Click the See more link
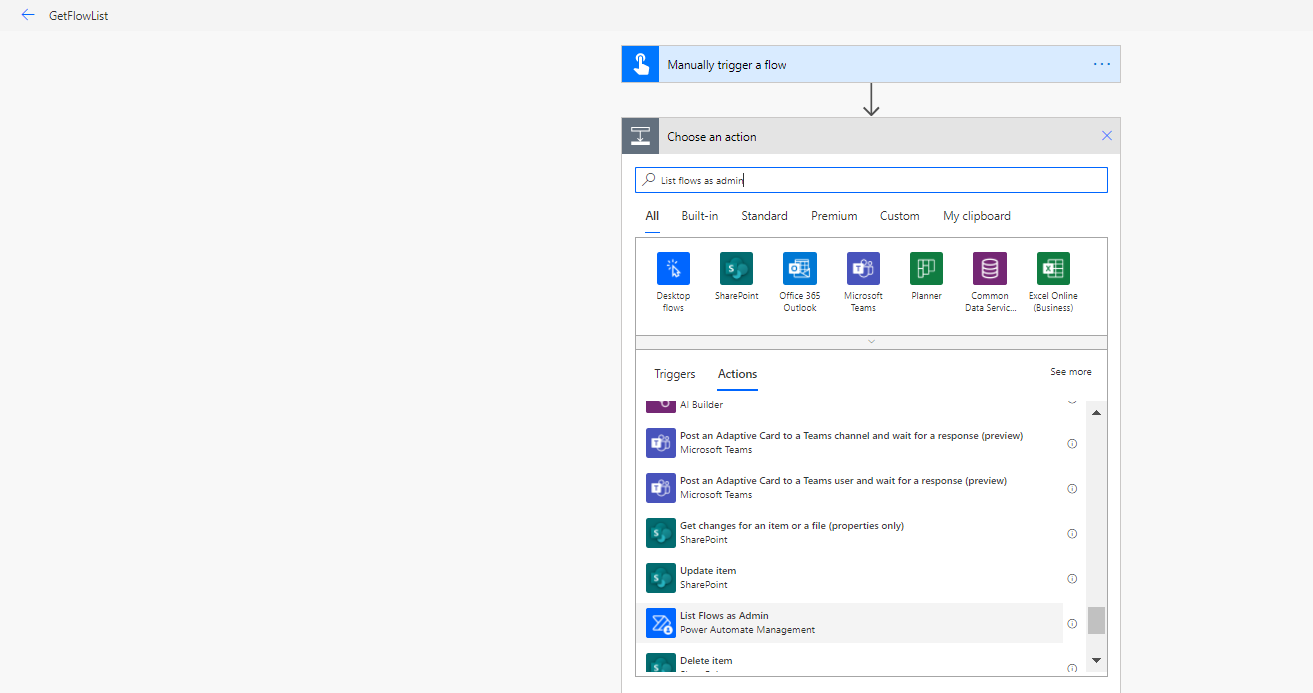Image resolution: width=1313 pixels, height=693 pixels. (x=1071, y=372)
